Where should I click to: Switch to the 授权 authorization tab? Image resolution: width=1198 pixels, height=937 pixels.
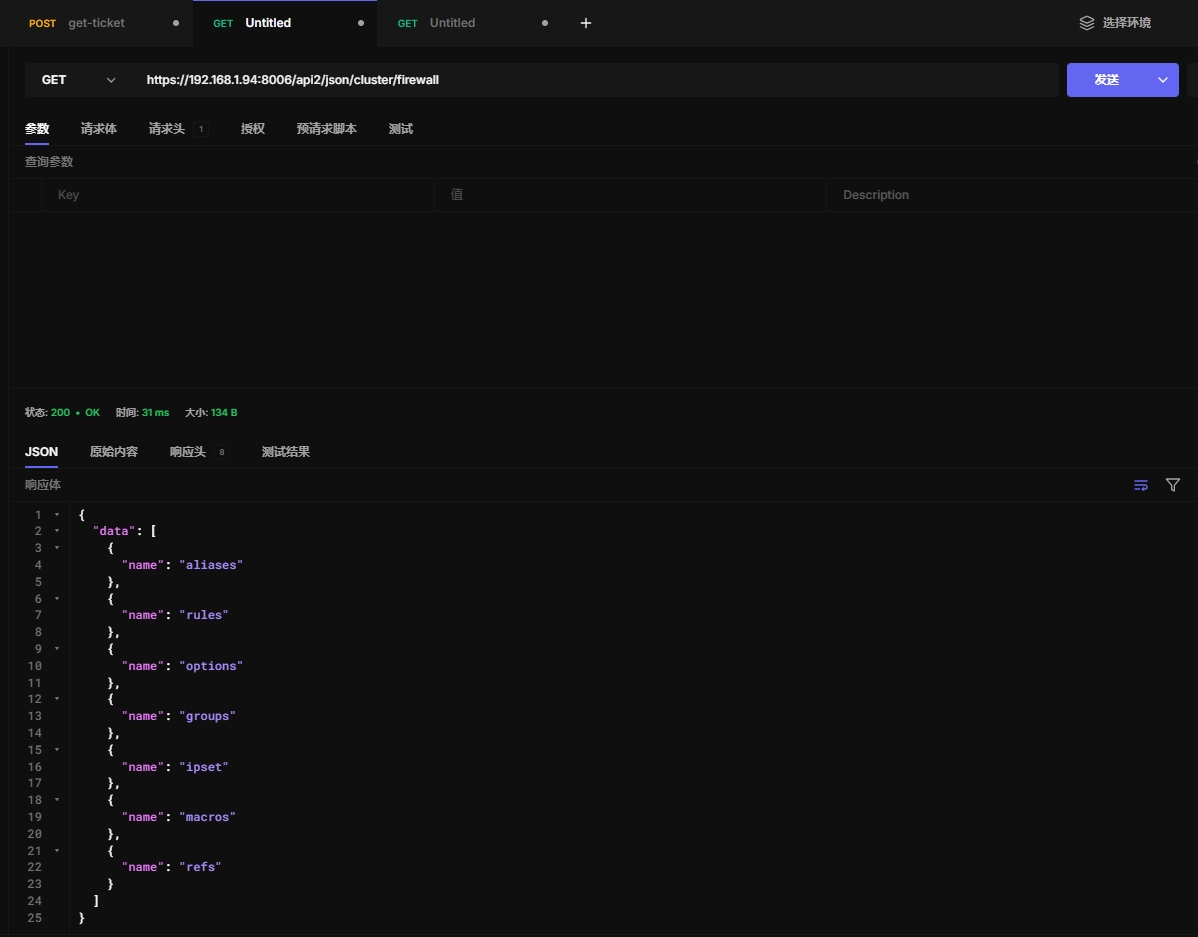point(253,129)
